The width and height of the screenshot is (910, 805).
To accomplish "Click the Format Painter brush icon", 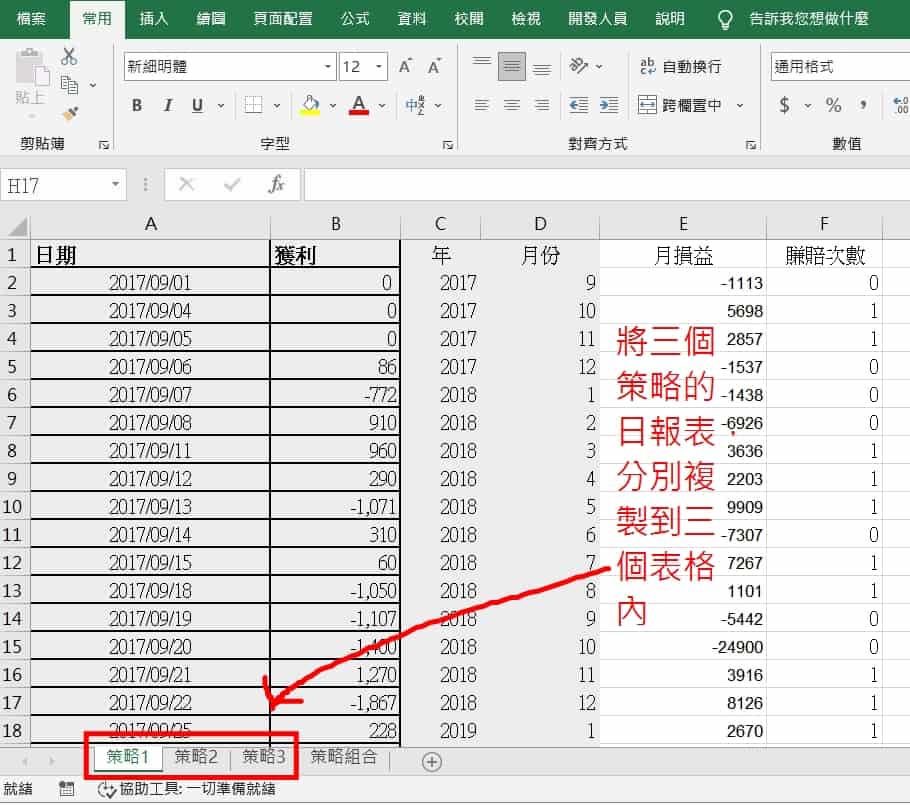I will (x=69, y=114).
